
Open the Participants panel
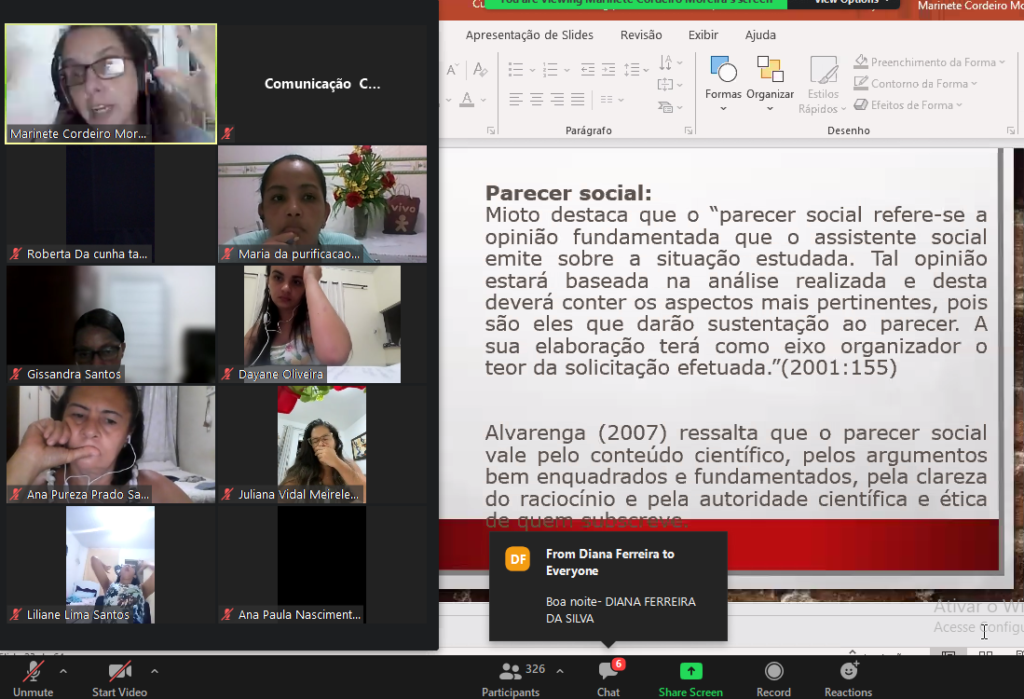tap(511, 678)
